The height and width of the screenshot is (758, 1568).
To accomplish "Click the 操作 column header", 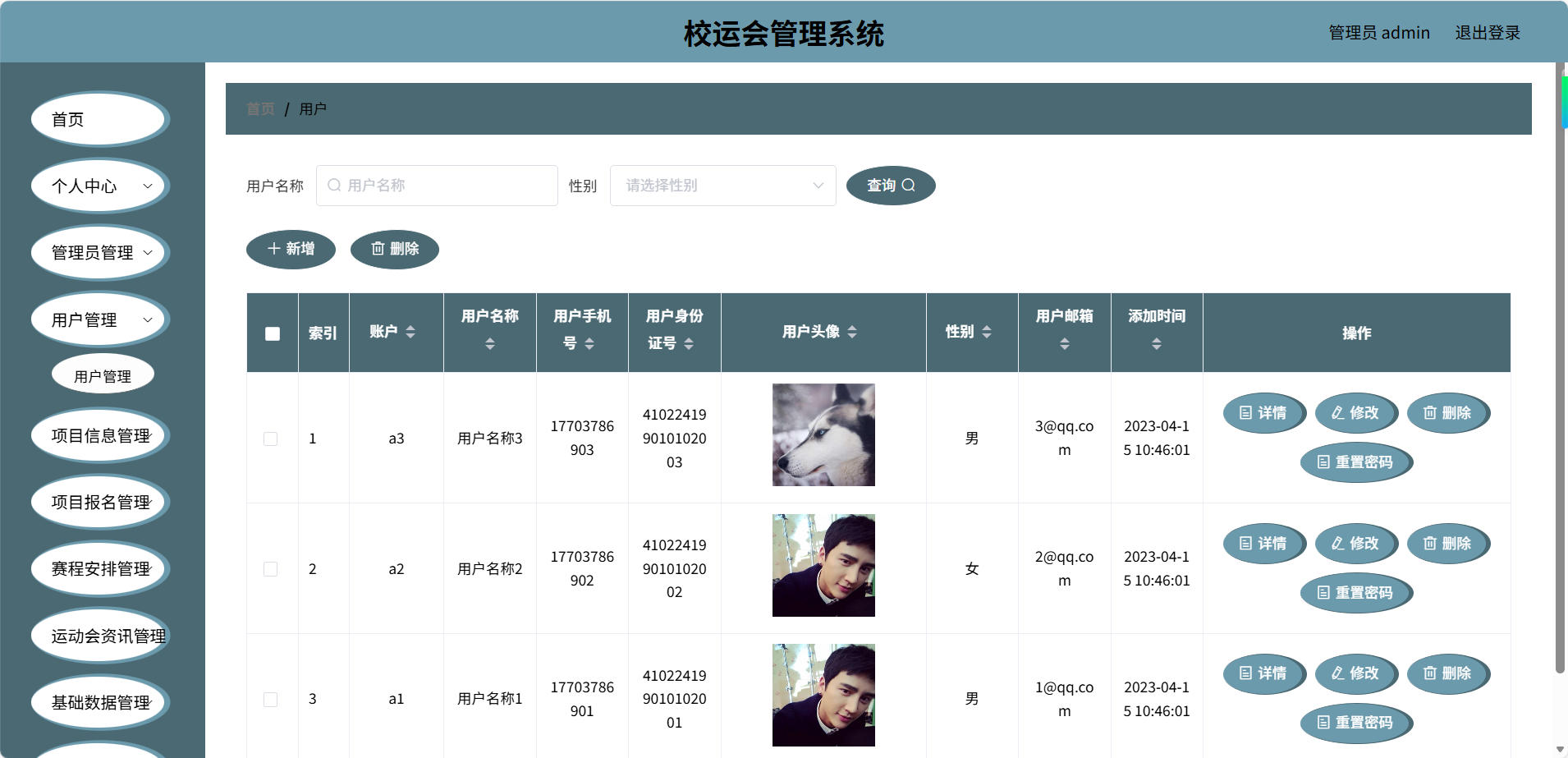I will pos(1356,333).
